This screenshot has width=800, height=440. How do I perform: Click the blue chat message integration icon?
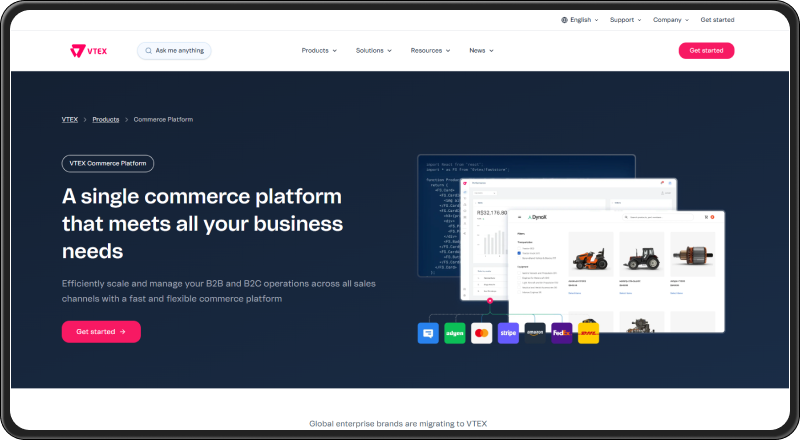coord(428,333)
